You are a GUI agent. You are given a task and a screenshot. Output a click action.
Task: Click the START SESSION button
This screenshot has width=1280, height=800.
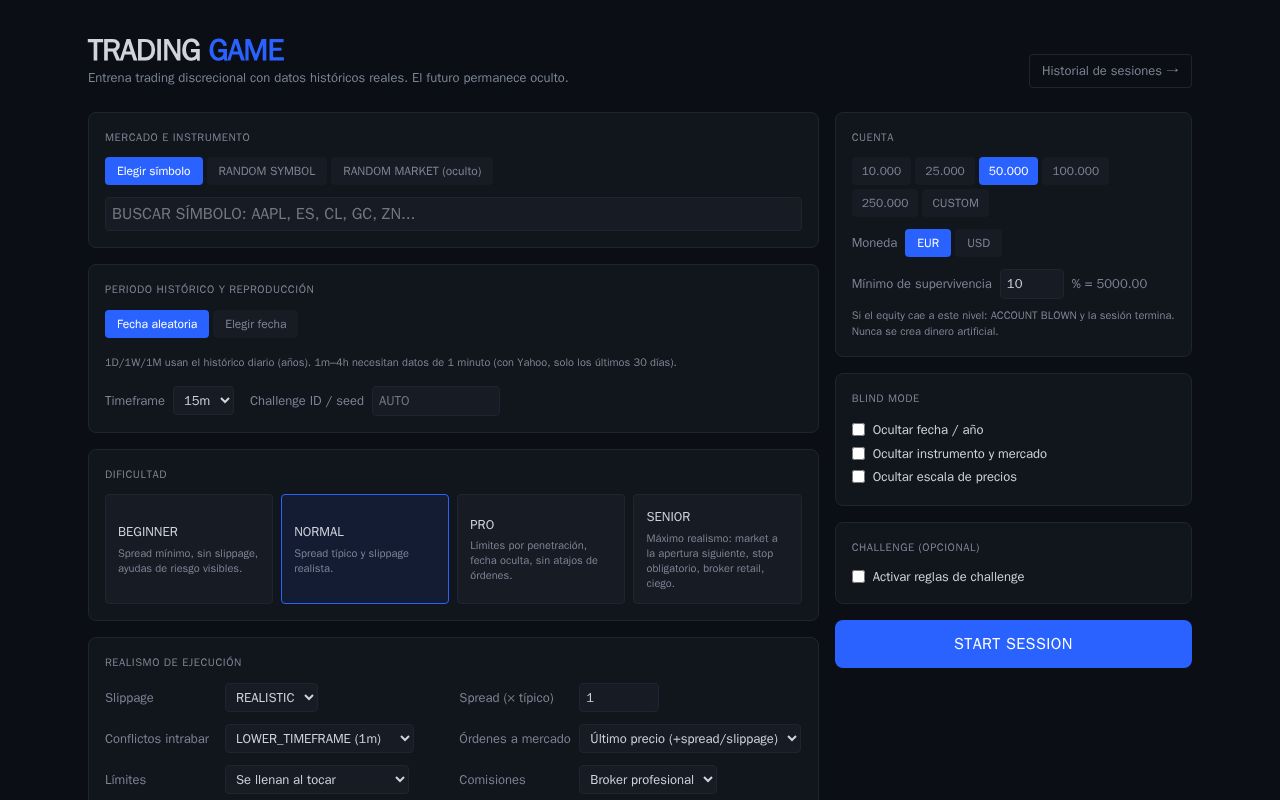[x=1013, y=644]
